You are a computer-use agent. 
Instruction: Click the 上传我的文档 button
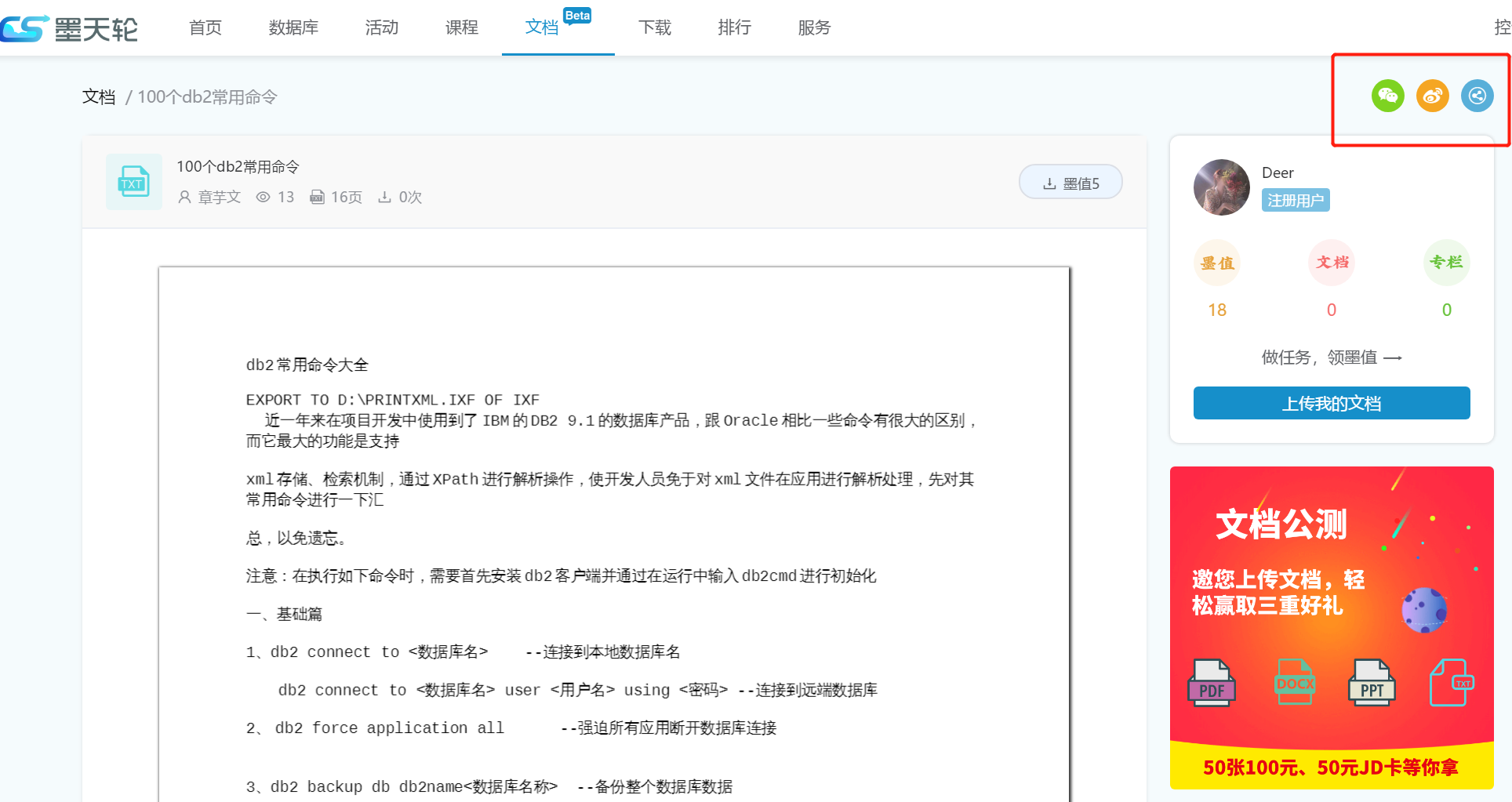tap(1331, 403)
